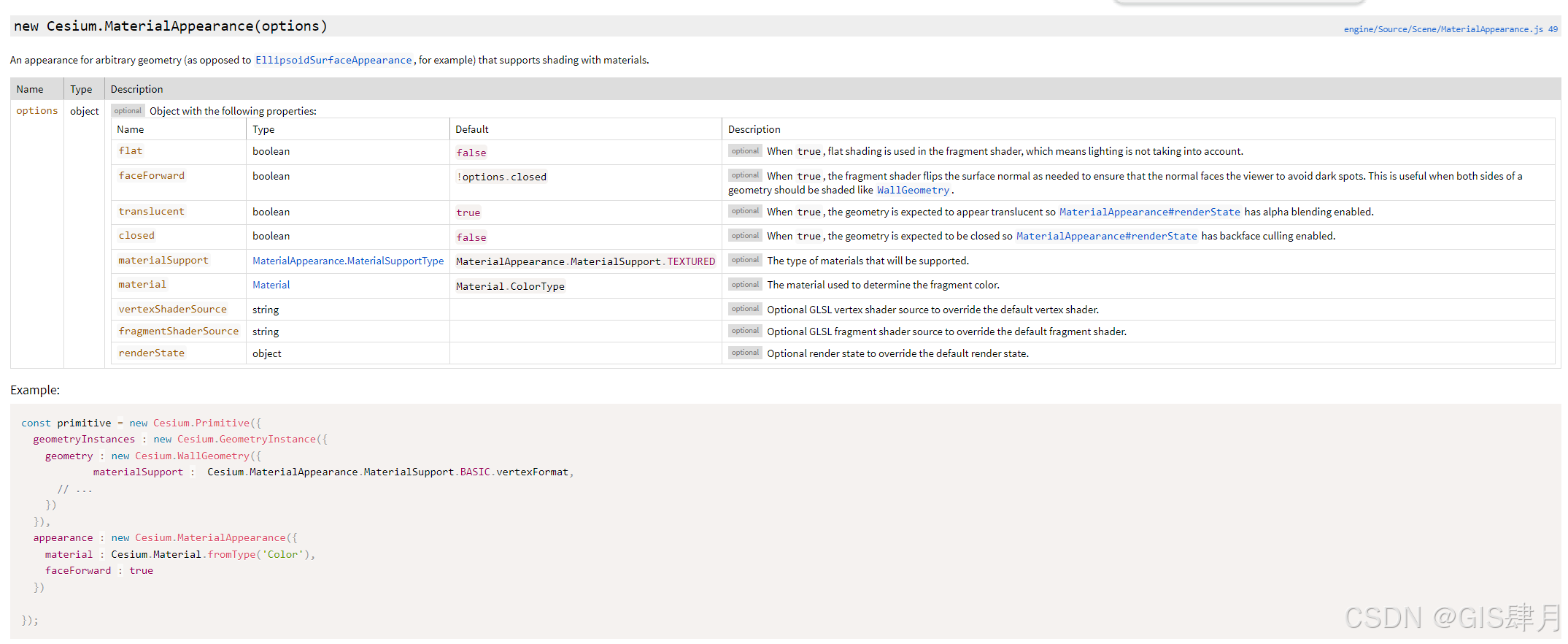Click the fragmentShaderSource parameter name
This screenshot has height=644, width=1568.
coord(179,331)
